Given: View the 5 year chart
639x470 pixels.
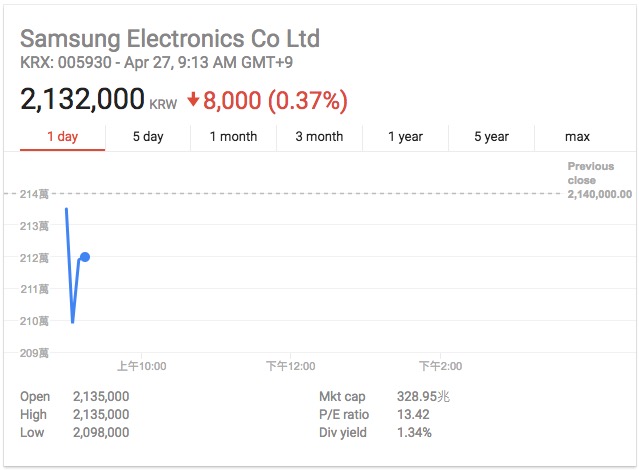Looking at the screenshot, I should tap(491, 137).
